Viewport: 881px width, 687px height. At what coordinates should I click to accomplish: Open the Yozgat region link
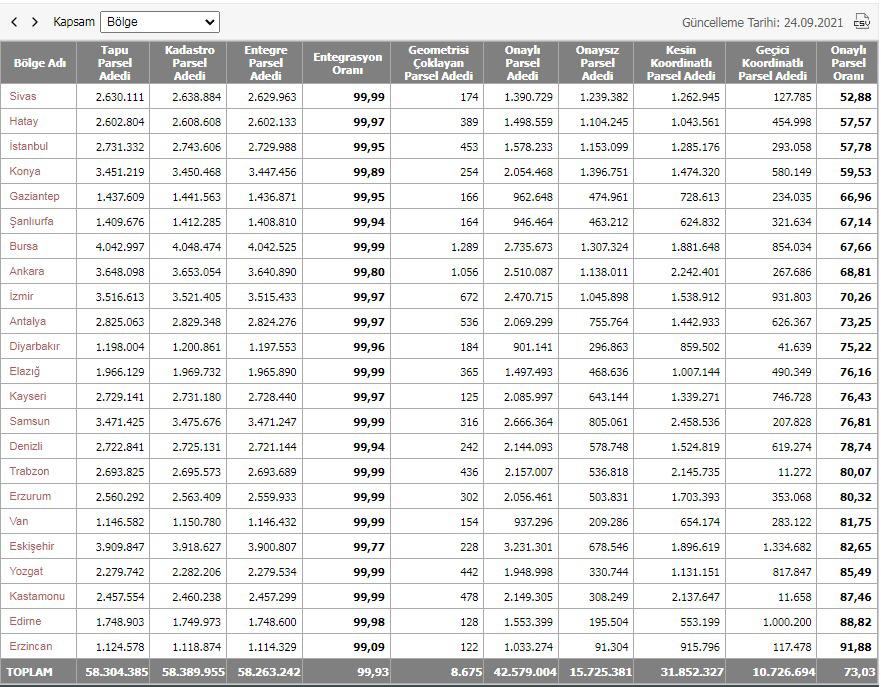(26, 571)
